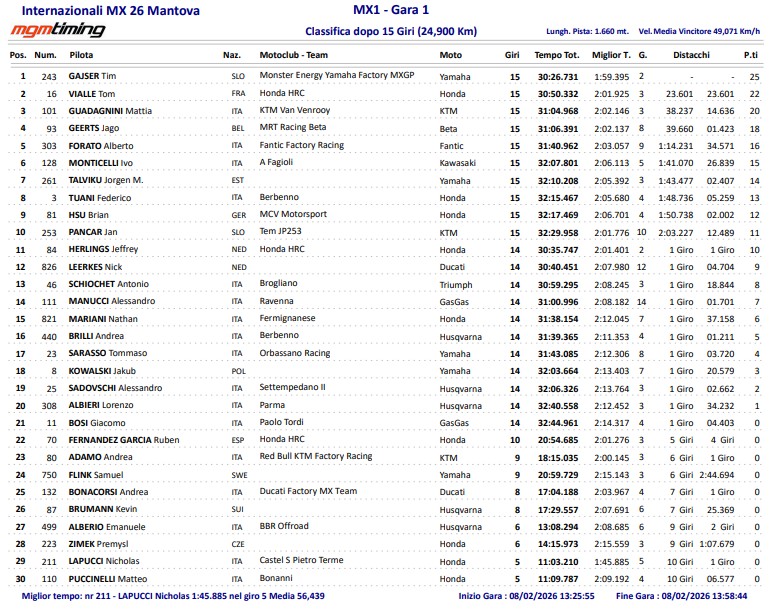Click the mgmtiming logo

point(57,31)
